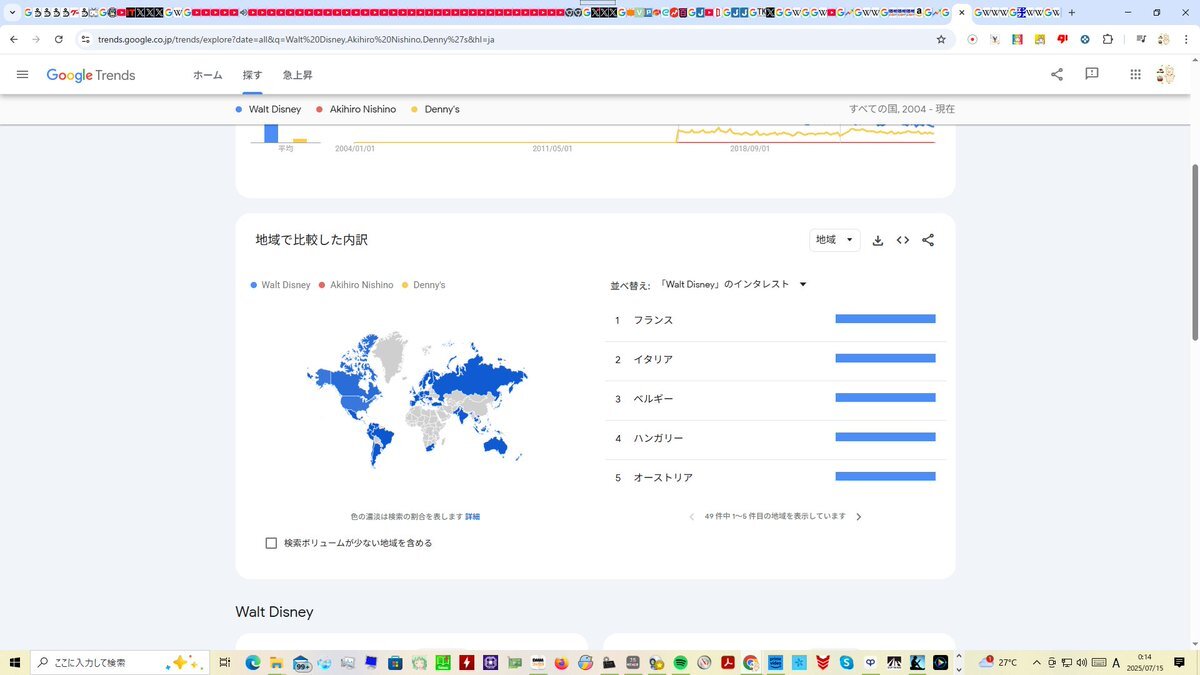This screenshot has height=675, width=1200.
Task: Click the red thumbs-down extension icon
Action: click(x=1062, y=39)
